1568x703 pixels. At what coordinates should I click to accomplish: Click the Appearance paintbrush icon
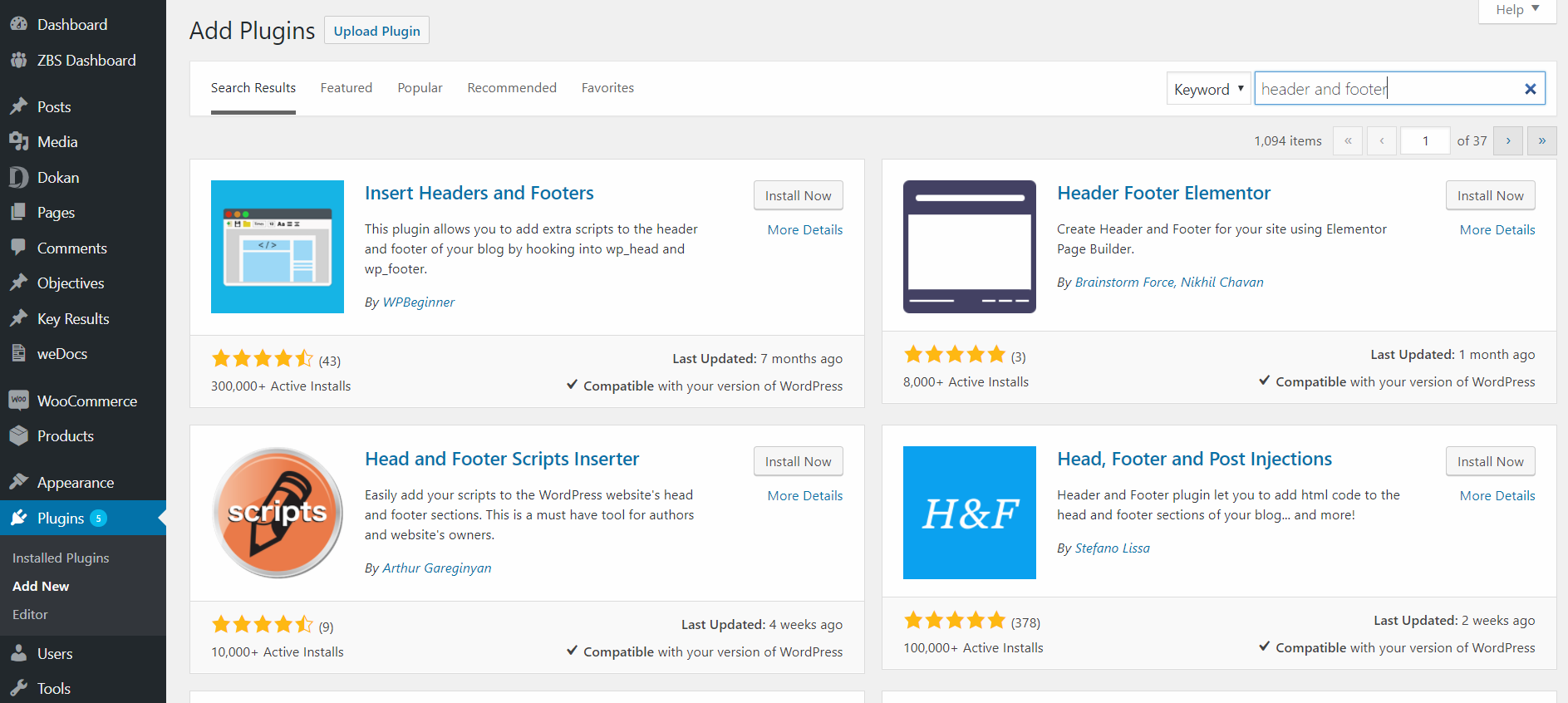click(18, 482)
